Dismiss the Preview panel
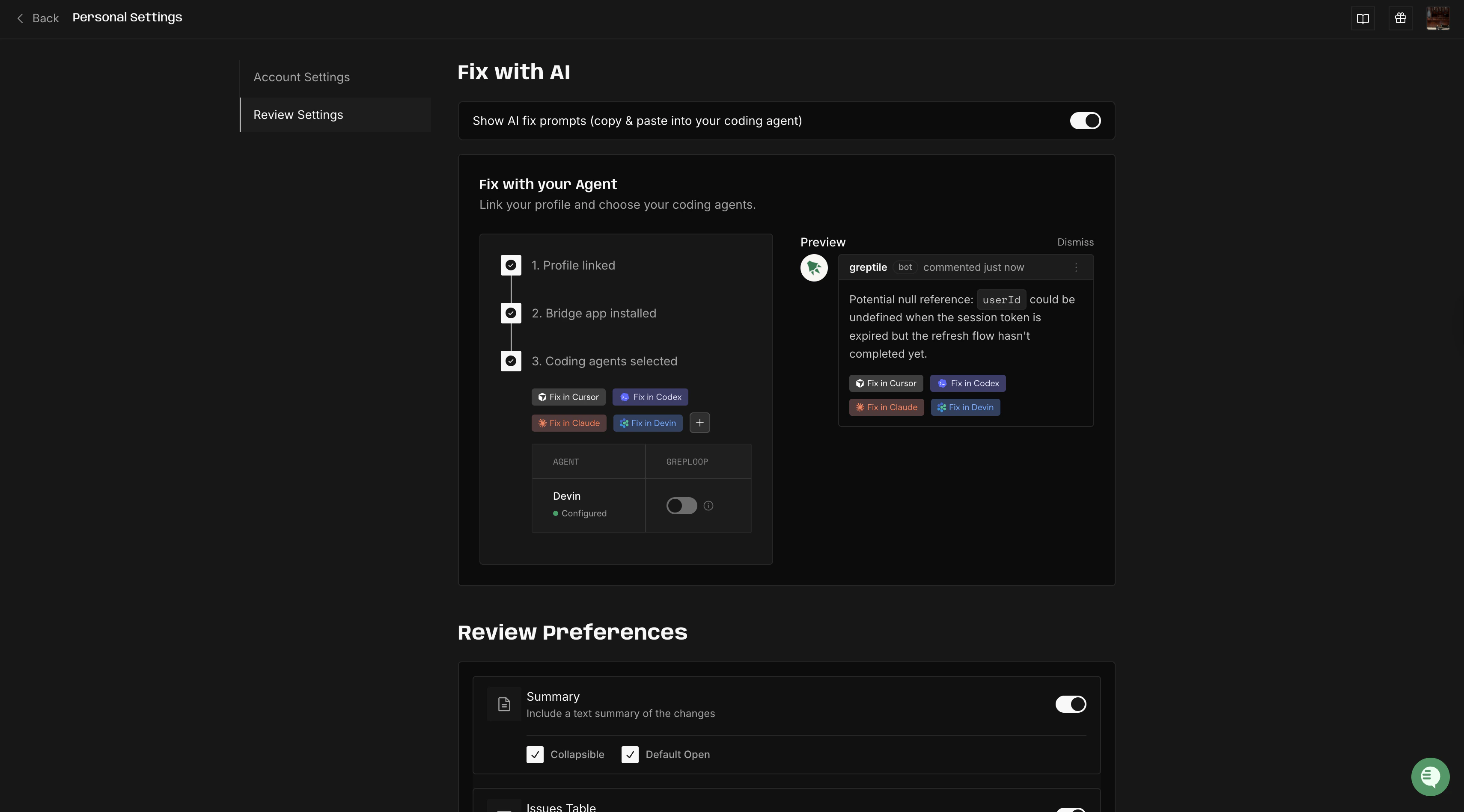 point(1075,243)
